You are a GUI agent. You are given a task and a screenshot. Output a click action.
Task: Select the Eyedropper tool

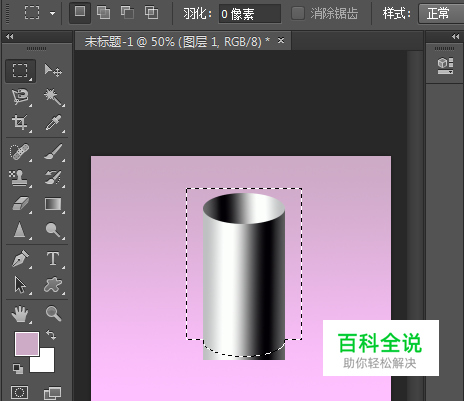coord(53,123)
